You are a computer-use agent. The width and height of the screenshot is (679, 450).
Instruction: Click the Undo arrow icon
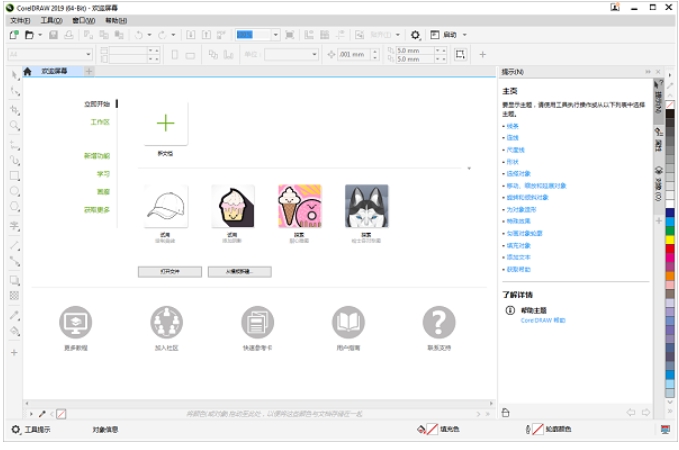point(139,35)
